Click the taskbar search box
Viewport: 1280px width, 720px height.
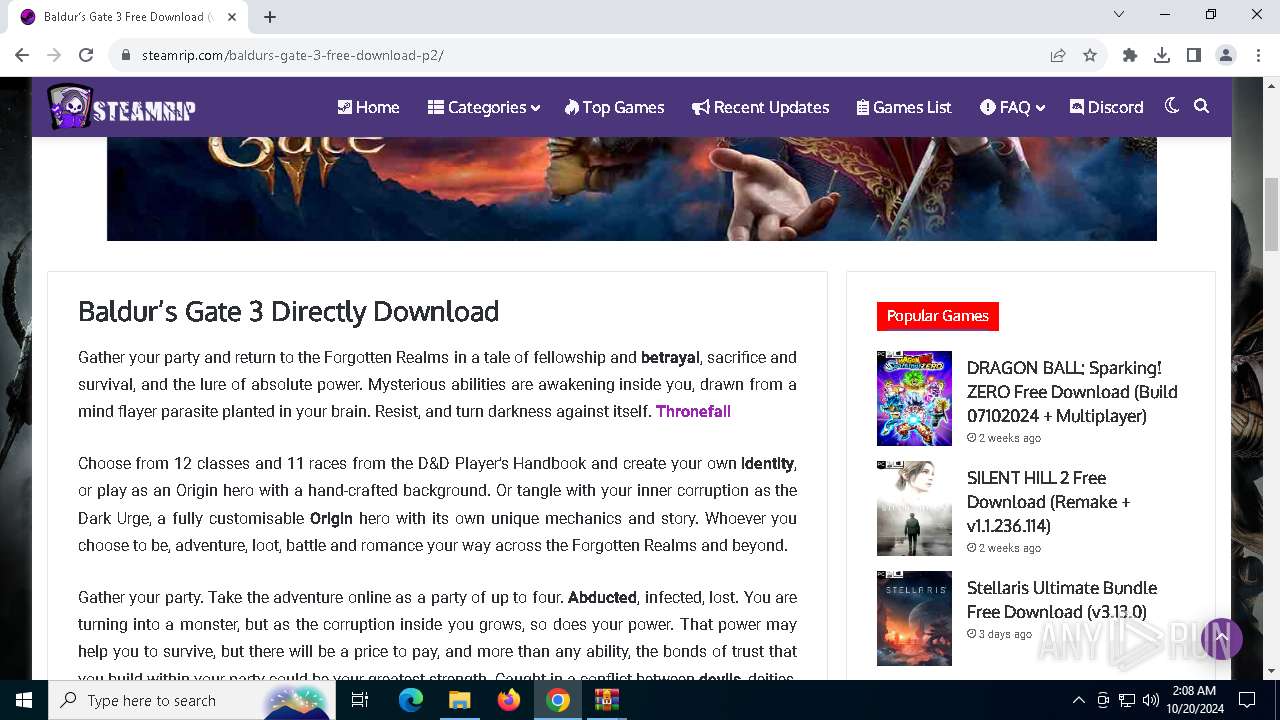(x=190, y=700)
